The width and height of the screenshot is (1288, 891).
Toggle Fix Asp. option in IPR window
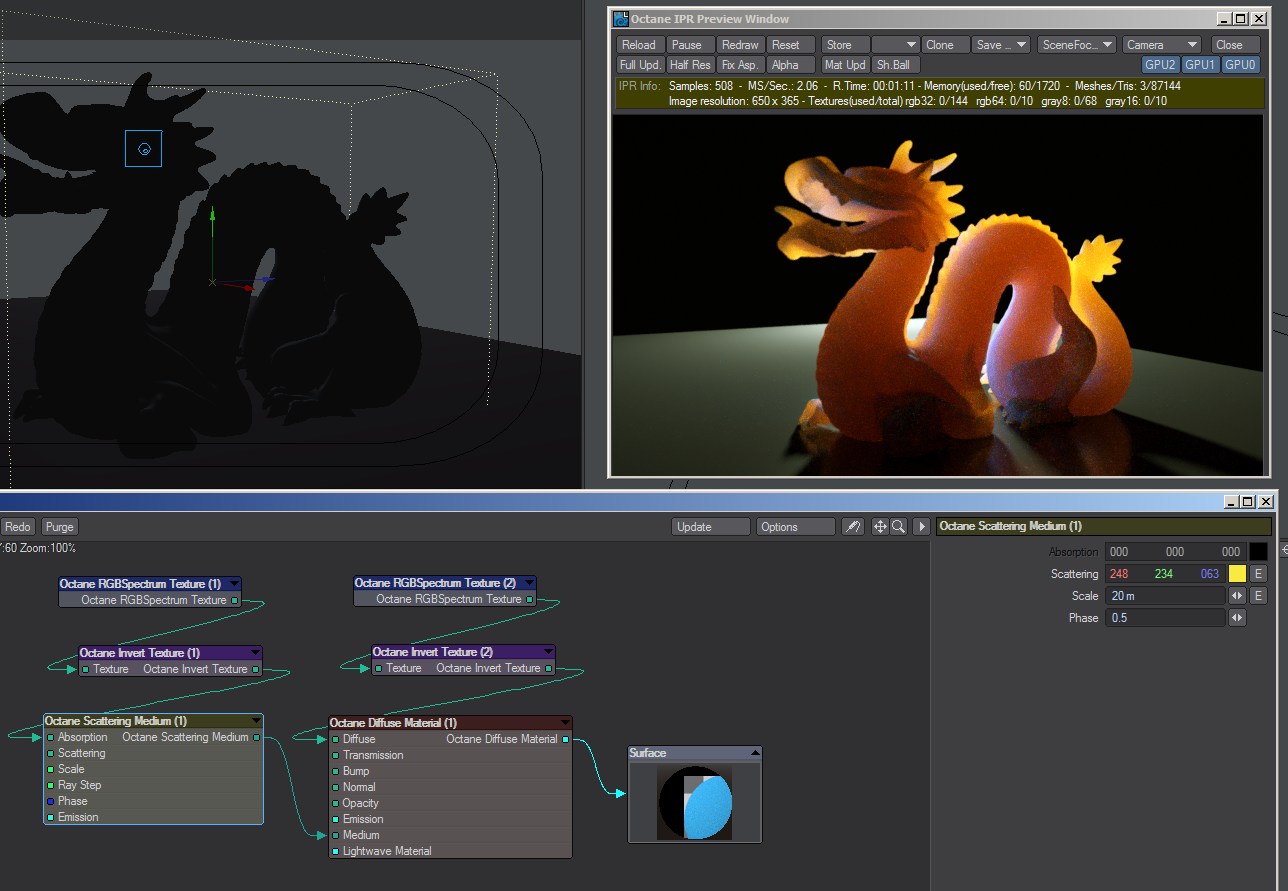741,65
